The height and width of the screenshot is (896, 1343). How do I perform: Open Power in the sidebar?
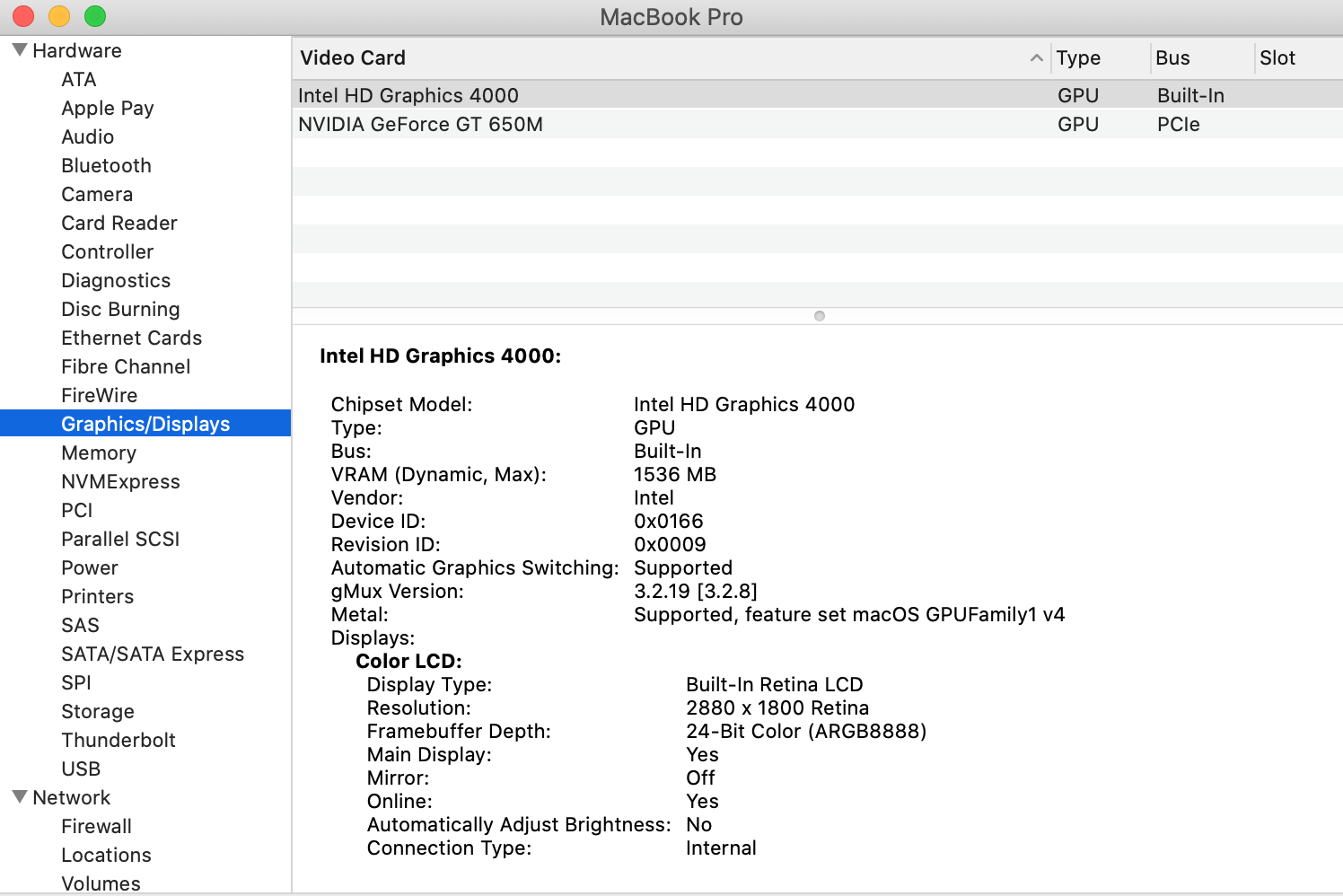pos(90,567)
